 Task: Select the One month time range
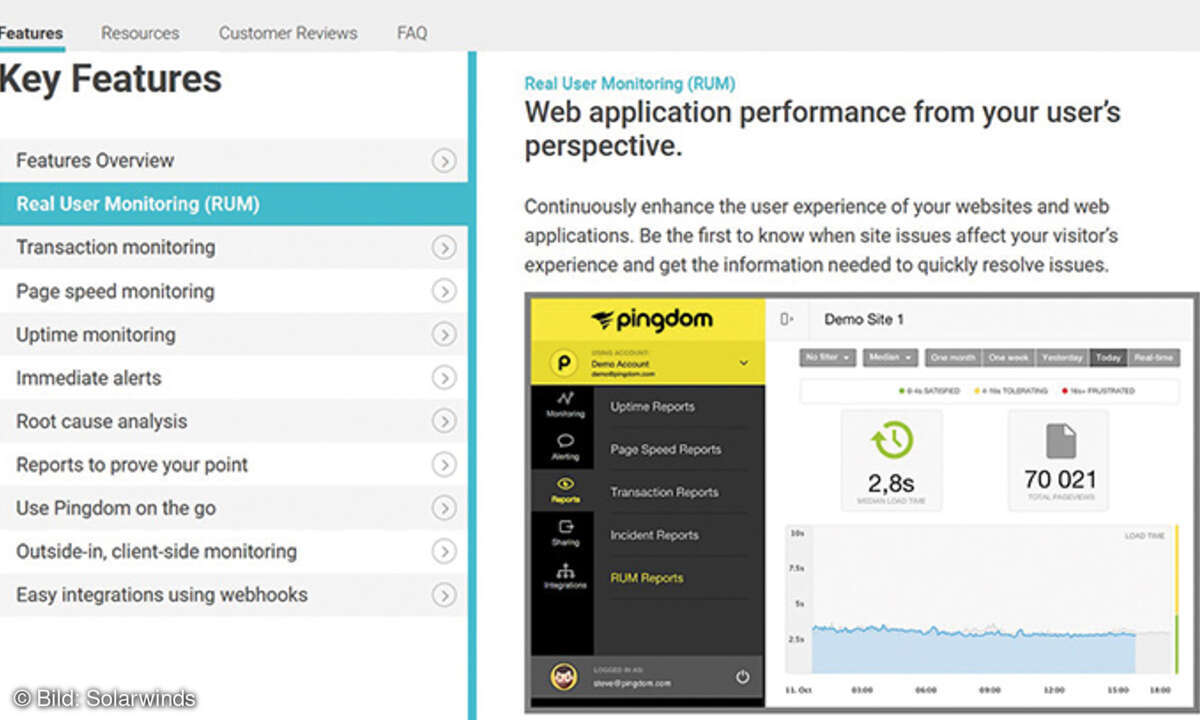click(952, 358)
